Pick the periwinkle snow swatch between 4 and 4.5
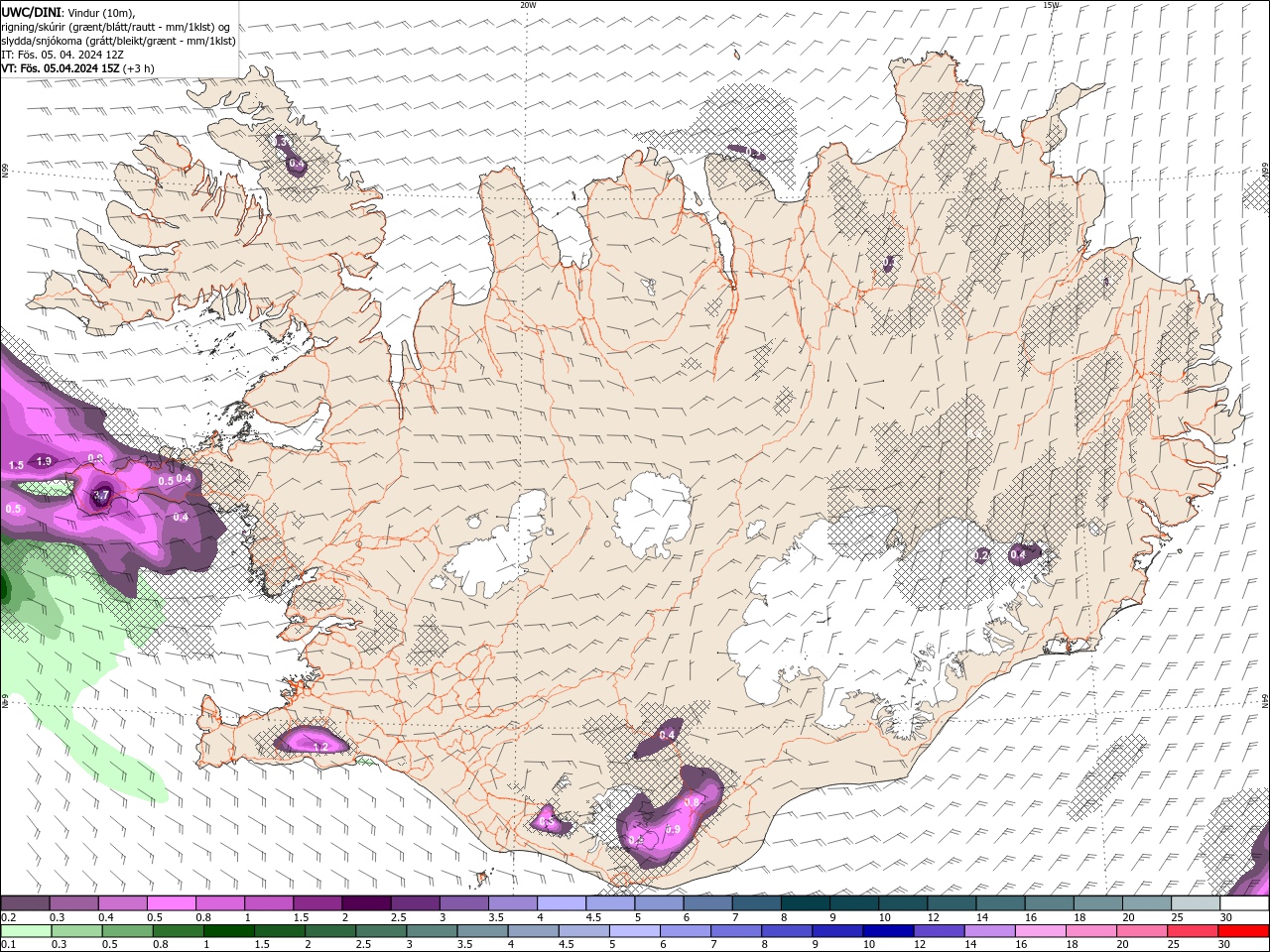Image resolution: width=1270 pixels, height=952 pixels. 562,903
